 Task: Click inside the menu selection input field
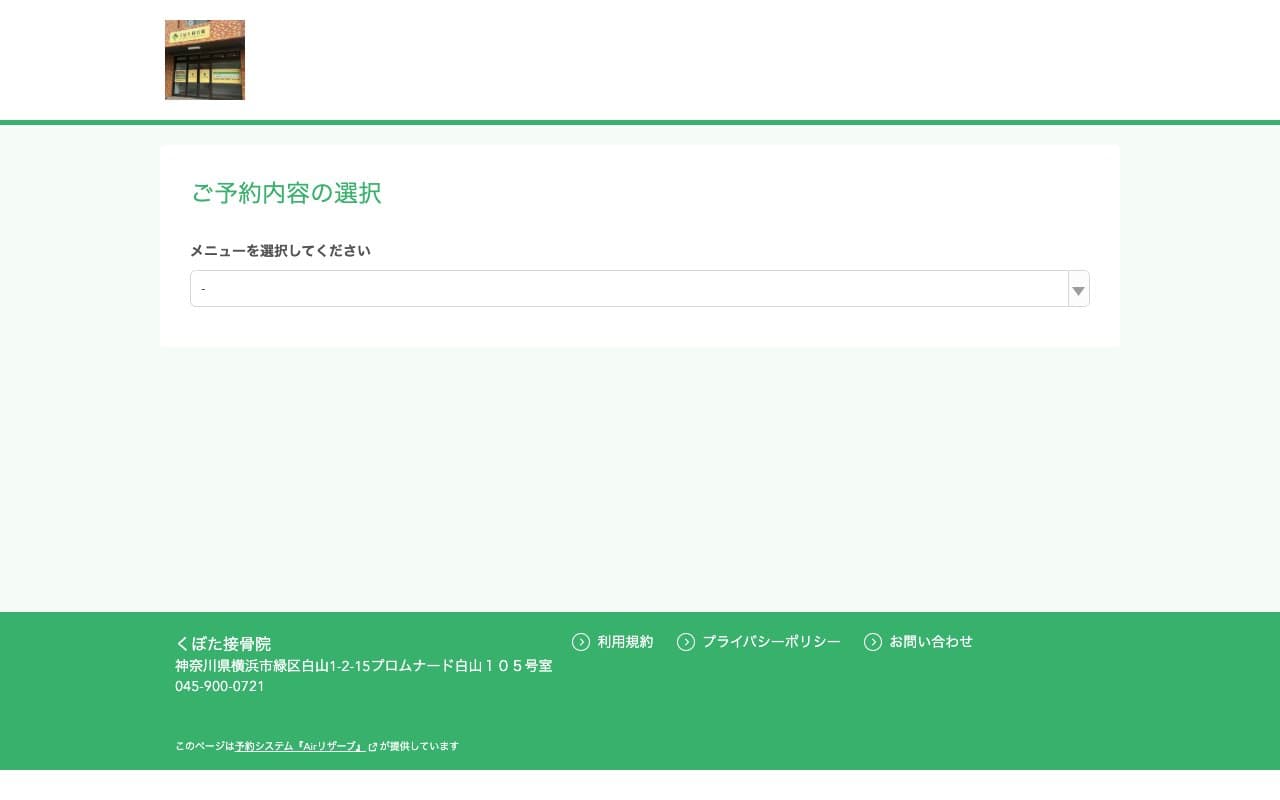pos(600,288)
